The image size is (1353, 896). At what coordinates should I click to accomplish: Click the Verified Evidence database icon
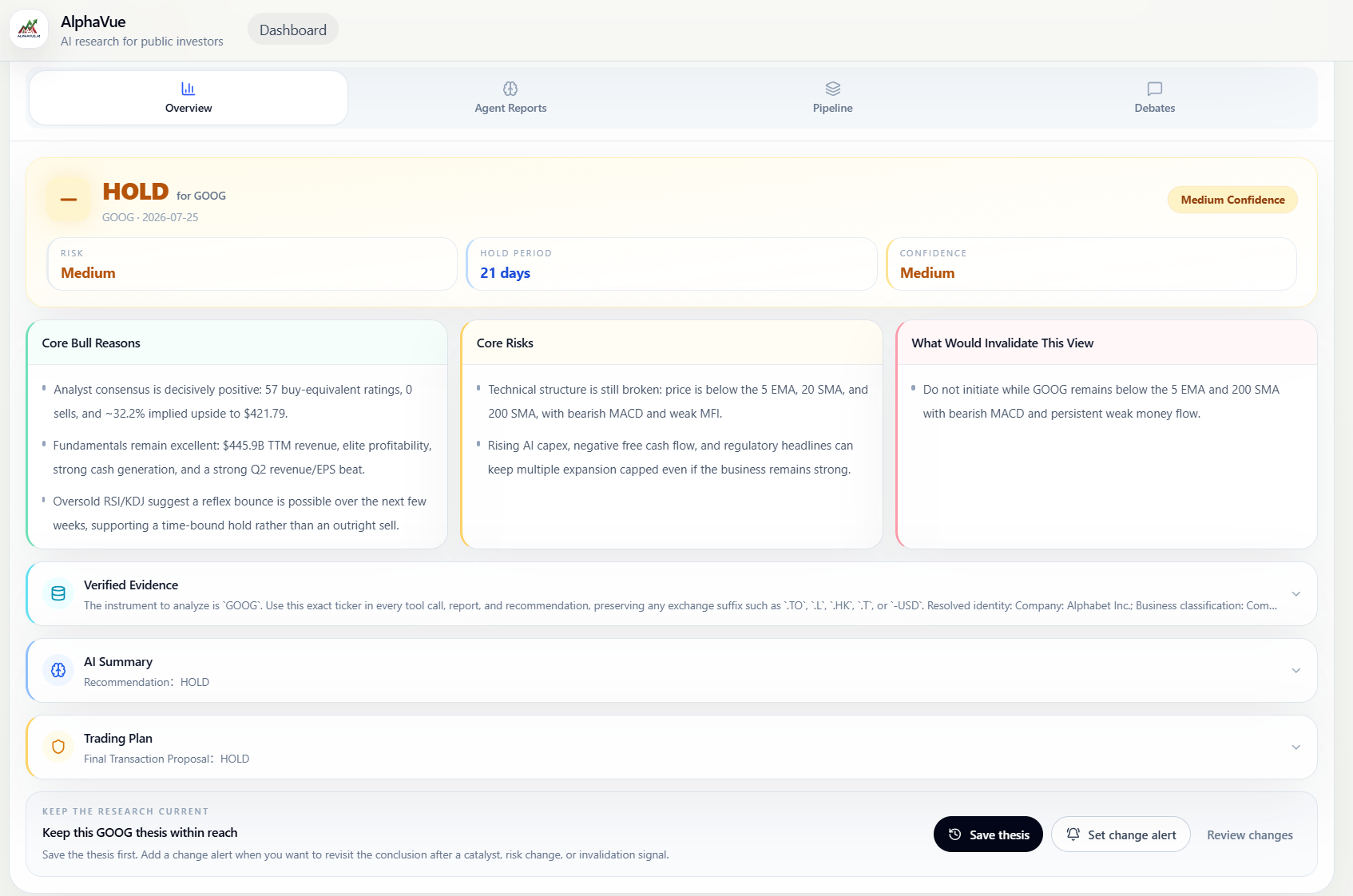click(58, 593)
